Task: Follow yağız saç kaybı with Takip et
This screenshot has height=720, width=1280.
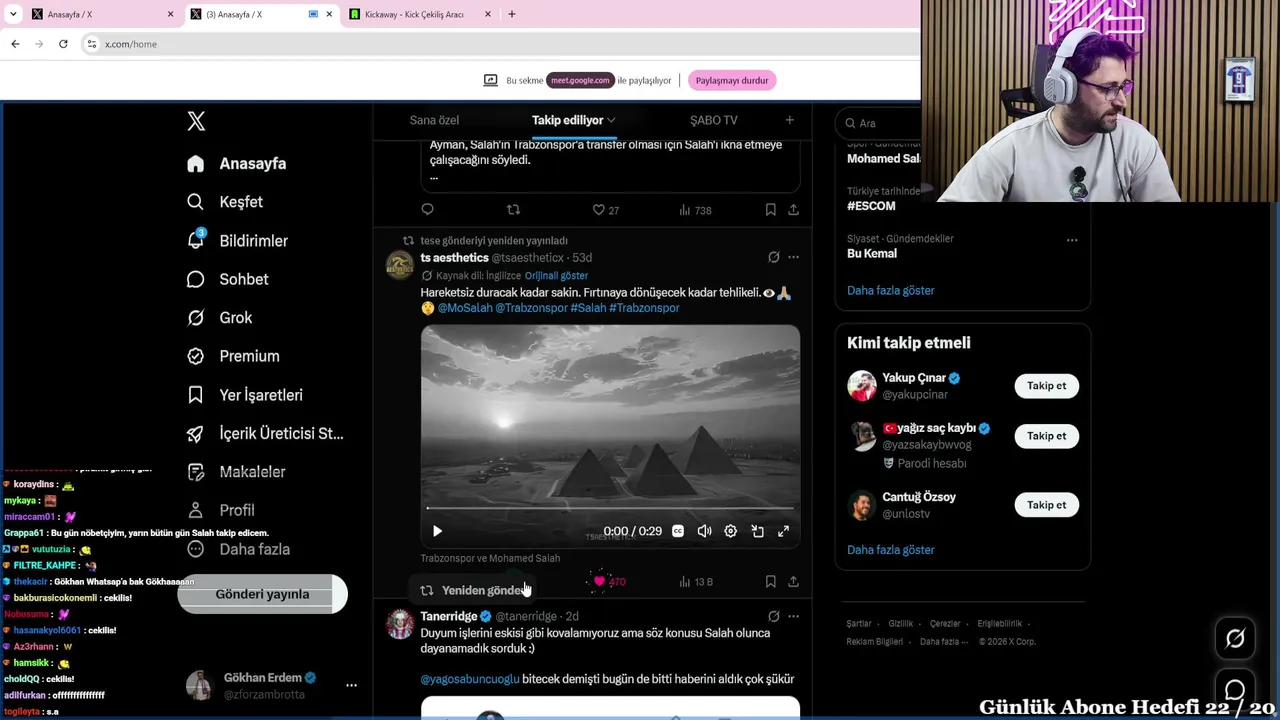Action: [x=1047, y=436]
